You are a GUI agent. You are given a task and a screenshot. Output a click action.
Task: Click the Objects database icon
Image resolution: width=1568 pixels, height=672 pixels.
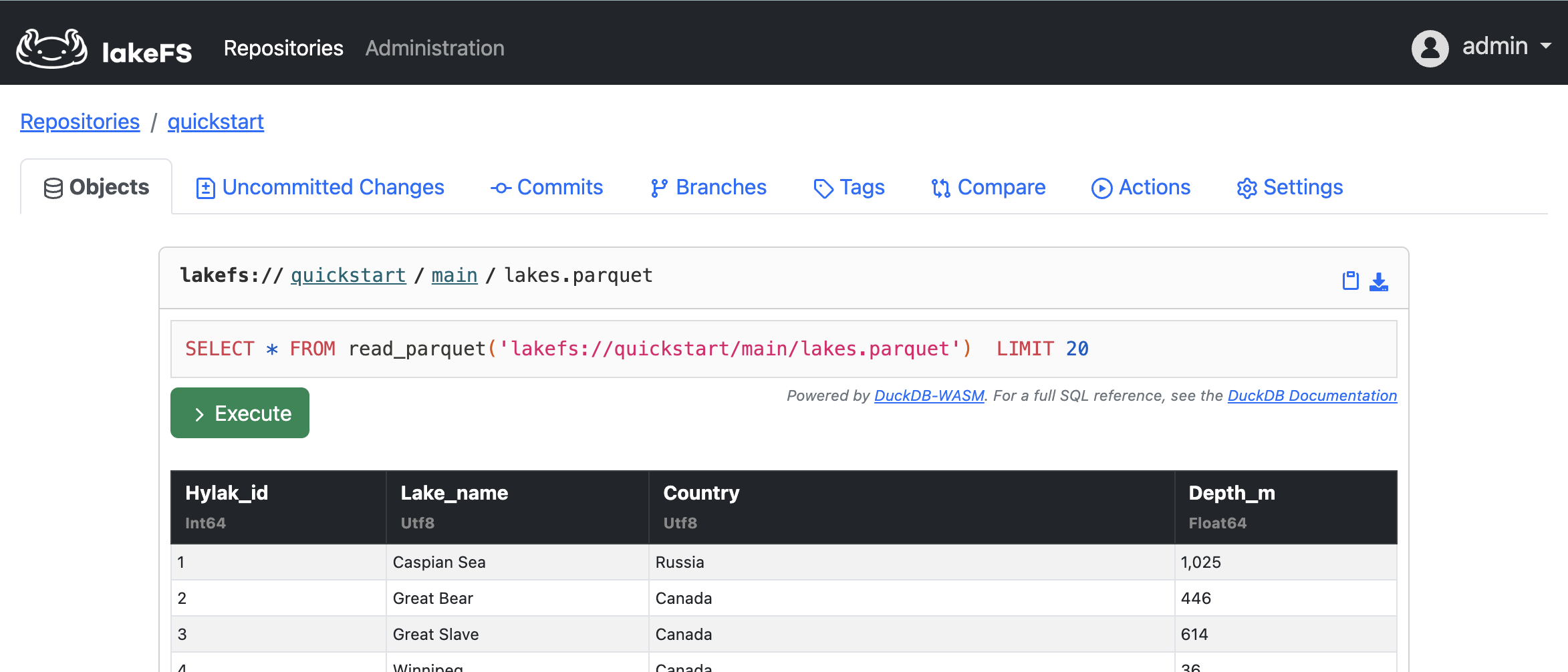(x=54, y=187)
